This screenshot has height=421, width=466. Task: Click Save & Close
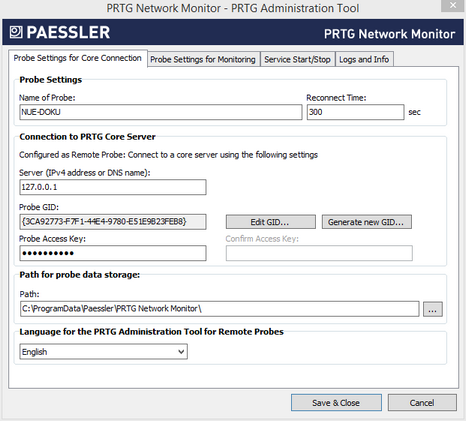(336, 403)
